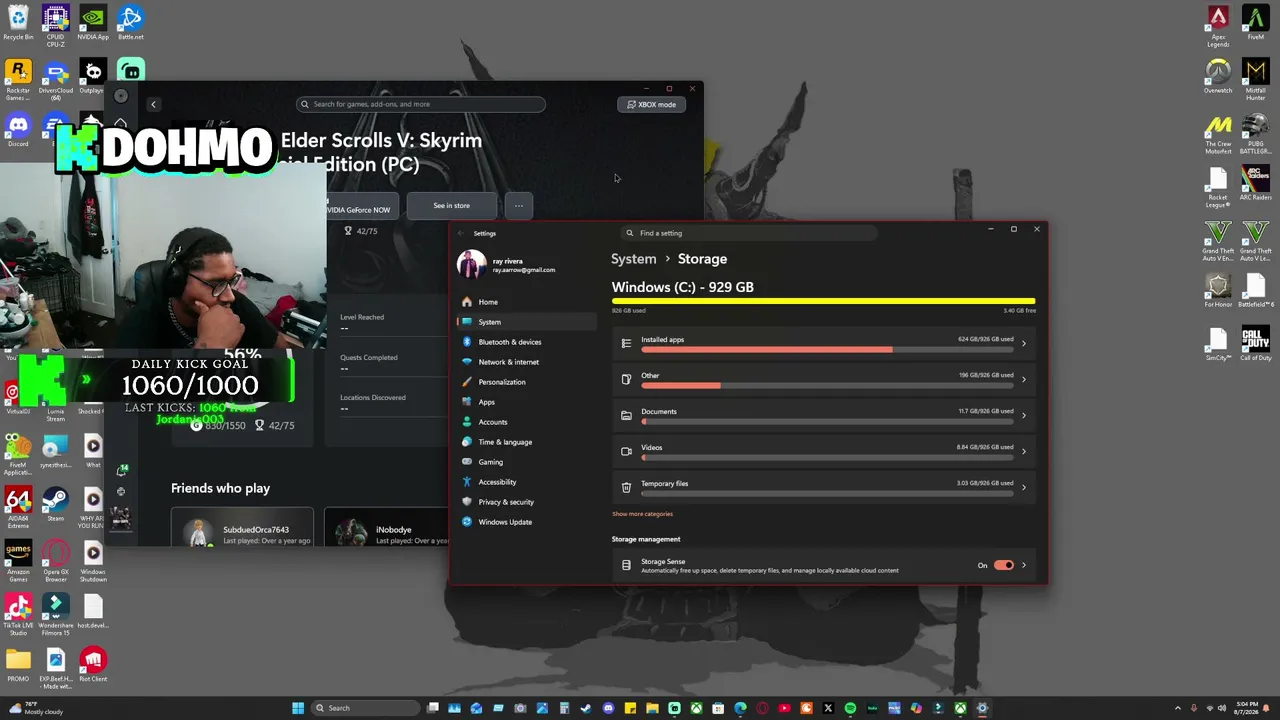Expand the Temporary files chevron
The width and height of the screenshot is (1280, 720).
coord(1023,488)
